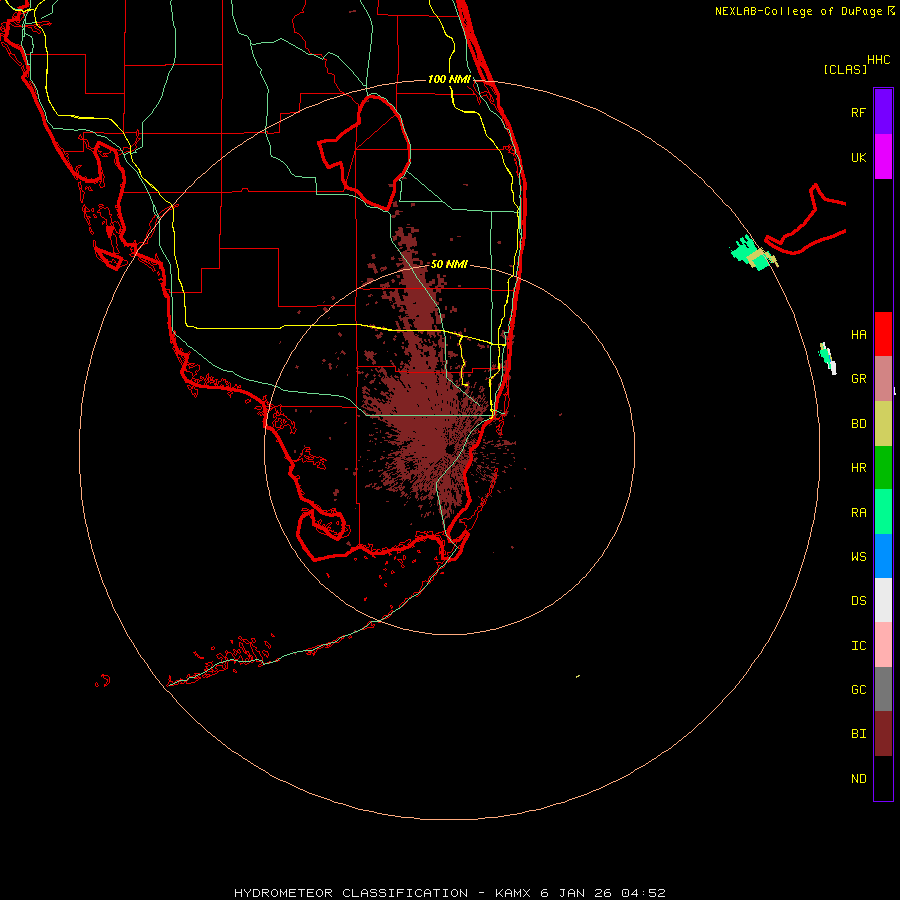900x900 pixels.
Task: Click the ND black legend swatch
Action: click(x=883, y=778)
